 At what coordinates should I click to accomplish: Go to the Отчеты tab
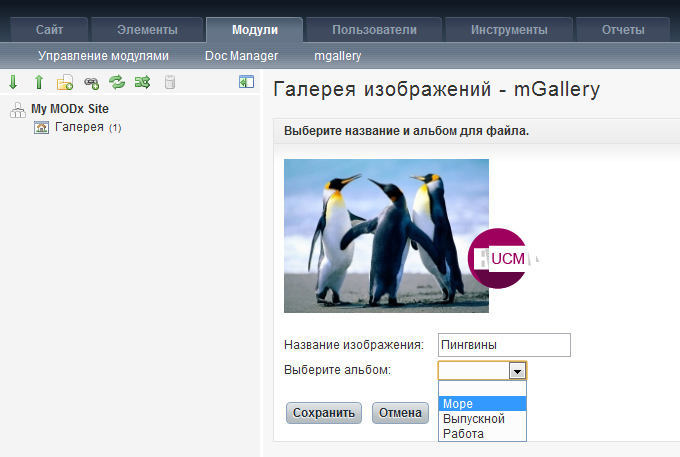[x=623, y=30]
